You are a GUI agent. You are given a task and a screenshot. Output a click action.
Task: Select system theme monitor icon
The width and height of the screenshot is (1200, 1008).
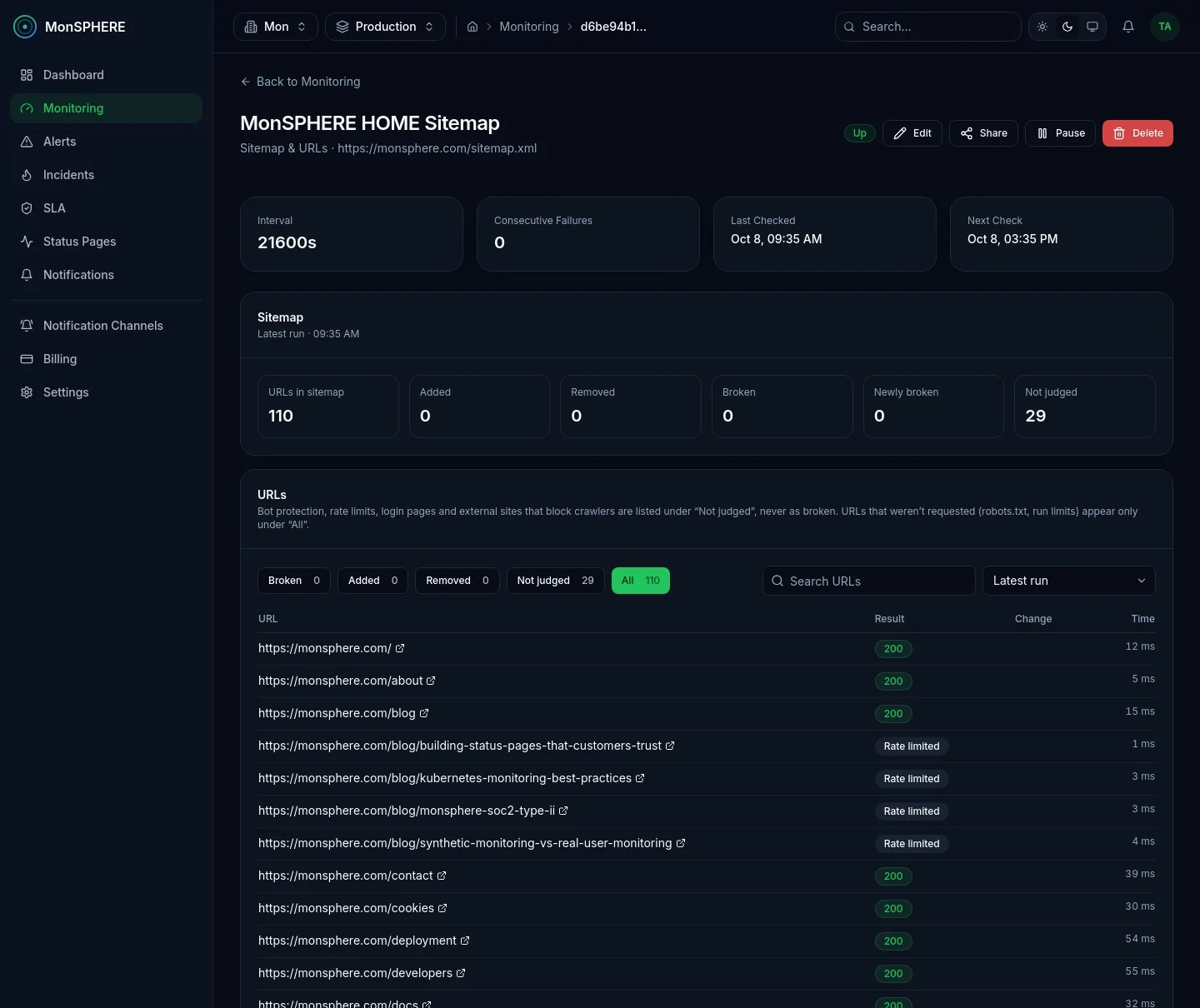1092,27
